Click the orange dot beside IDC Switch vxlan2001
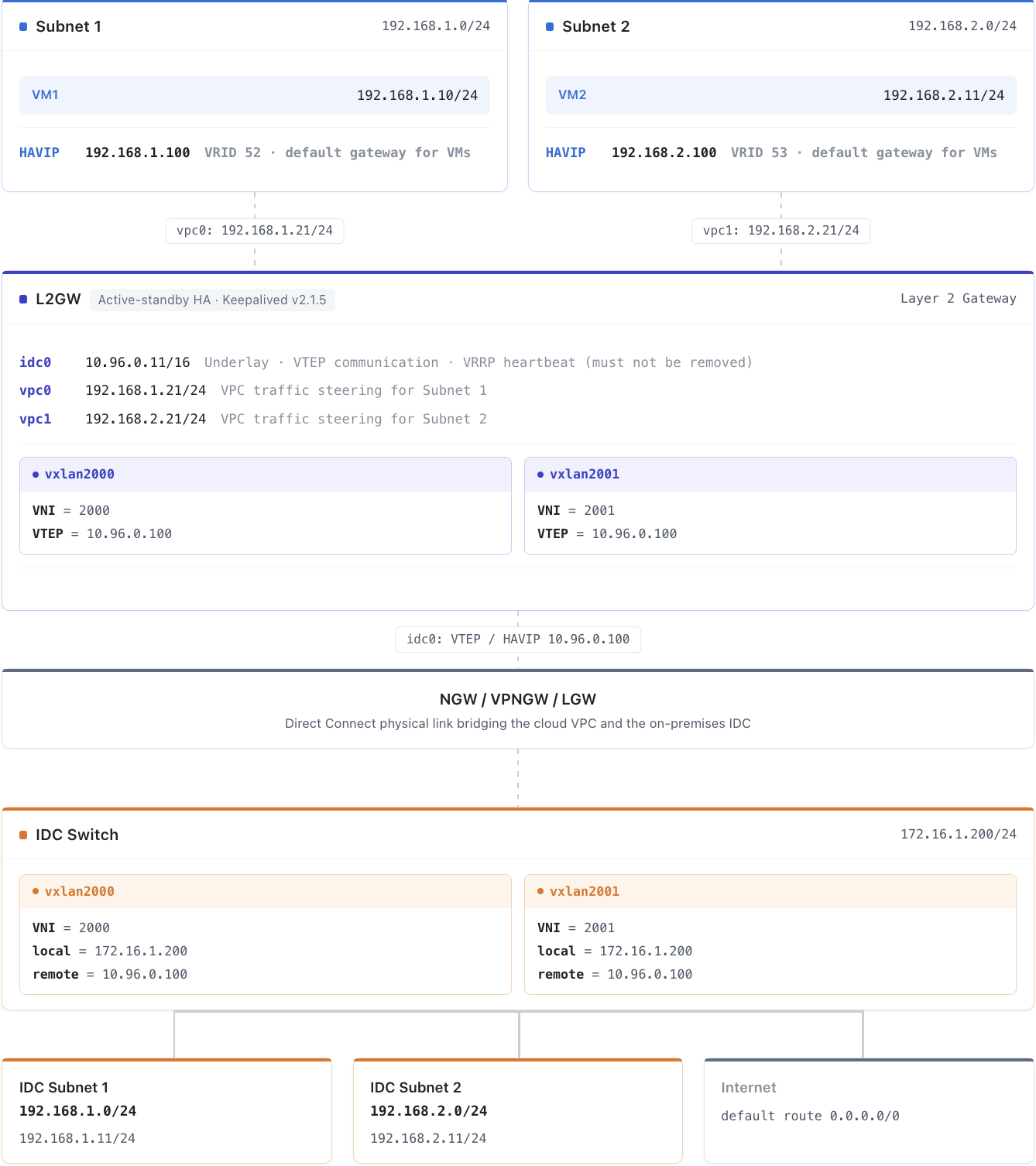This screenshot has height=1166, width=1036. [540, 892]
